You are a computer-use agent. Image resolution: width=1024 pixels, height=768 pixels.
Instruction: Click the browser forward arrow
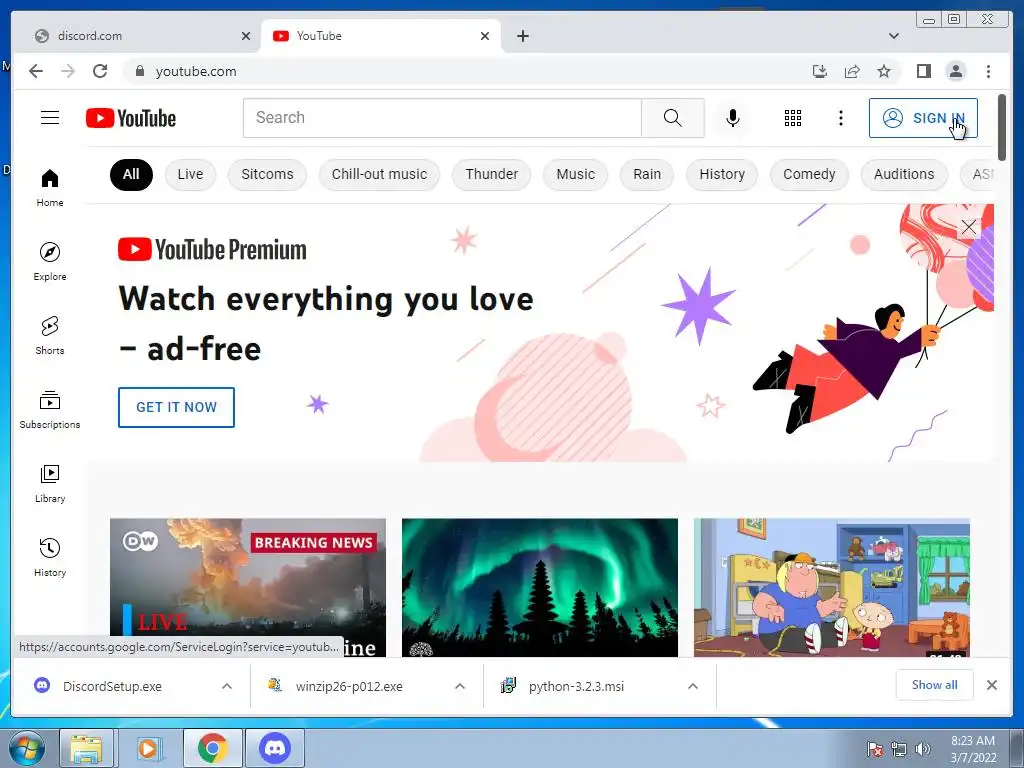click(68, 71)
